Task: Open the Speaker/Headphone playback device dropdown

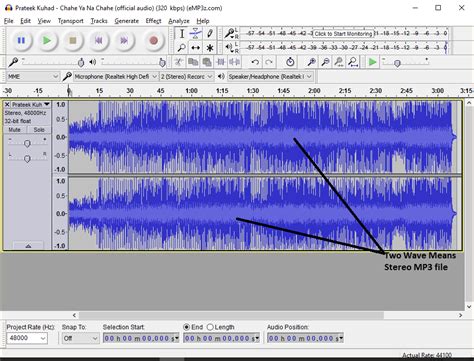Action: click(270, 77)
